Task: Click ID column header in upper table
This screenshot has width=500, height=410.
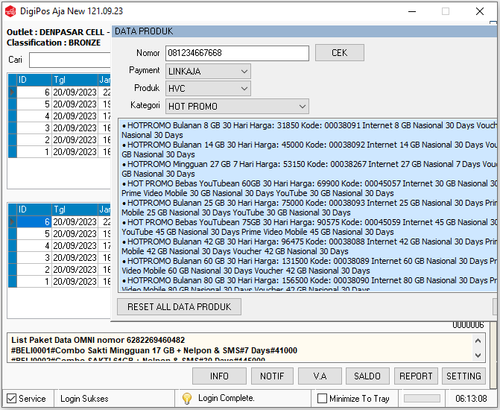Action: (x=34, y=80)
